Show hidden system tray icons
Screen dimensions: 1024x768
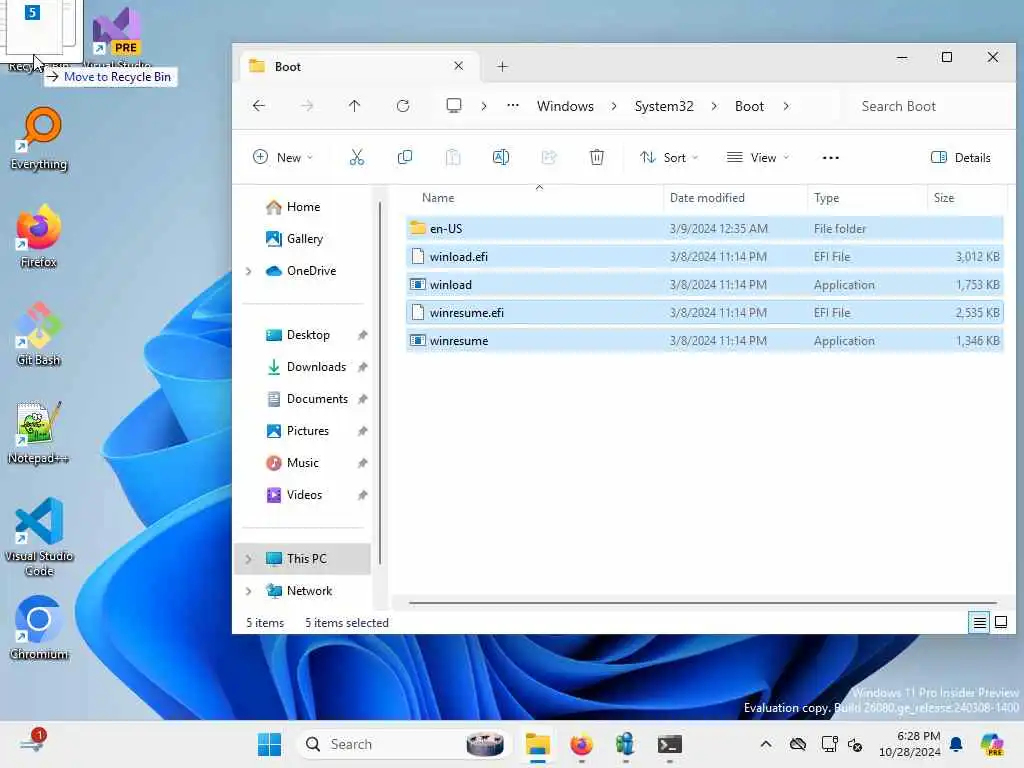tap(766, 744)
